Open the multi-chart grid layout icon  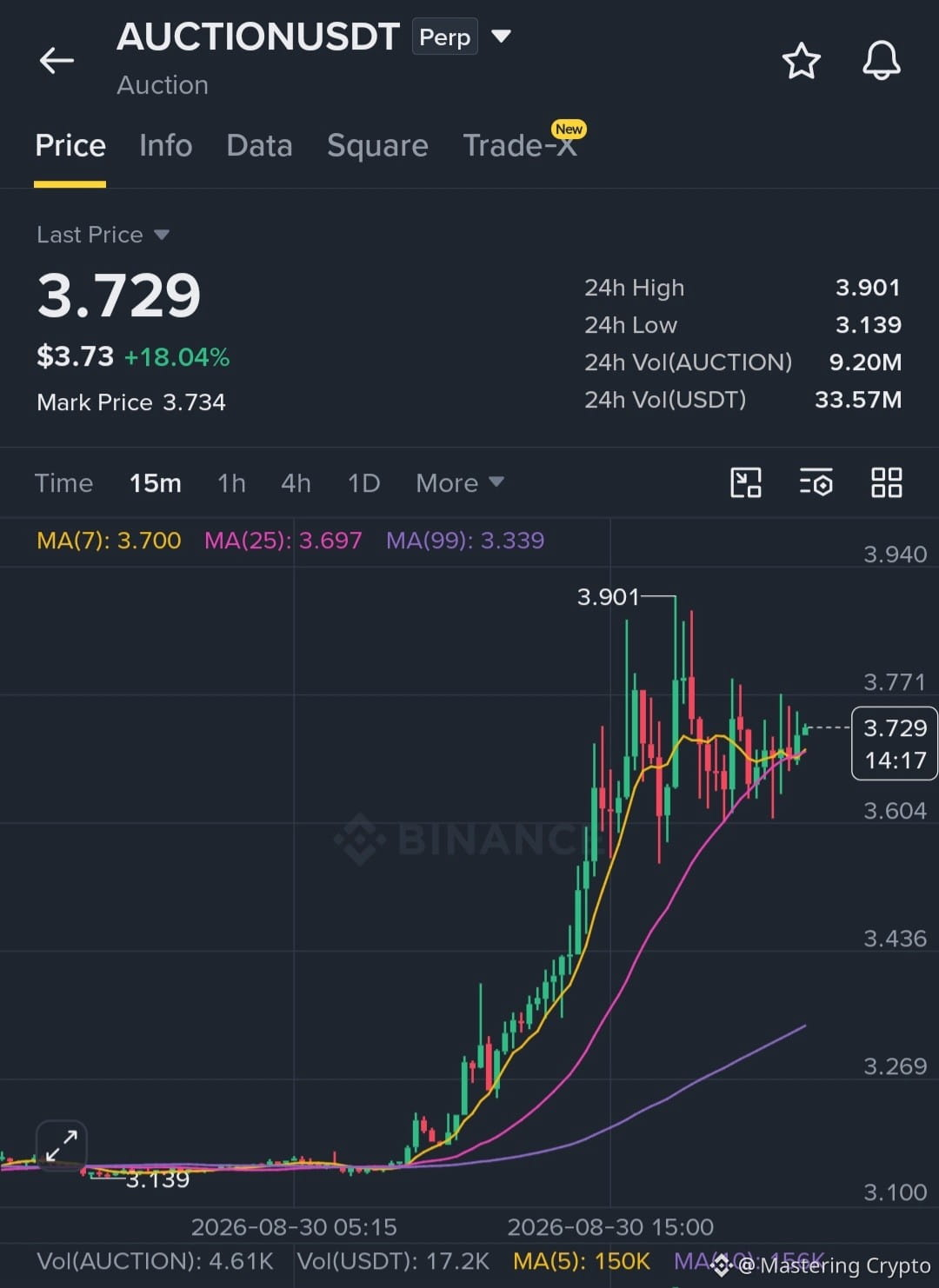[x=886, y=482]
